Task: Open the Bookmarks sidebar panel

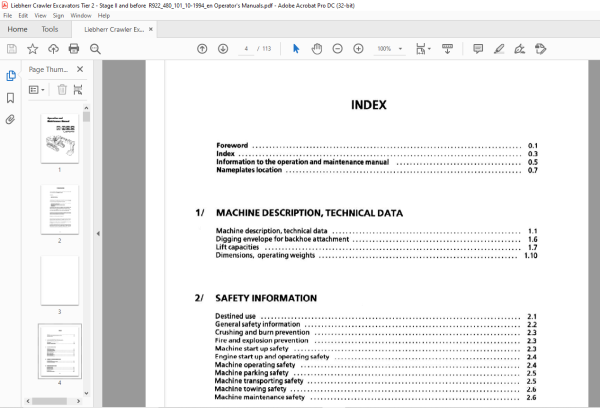Action: coord(11,98)
